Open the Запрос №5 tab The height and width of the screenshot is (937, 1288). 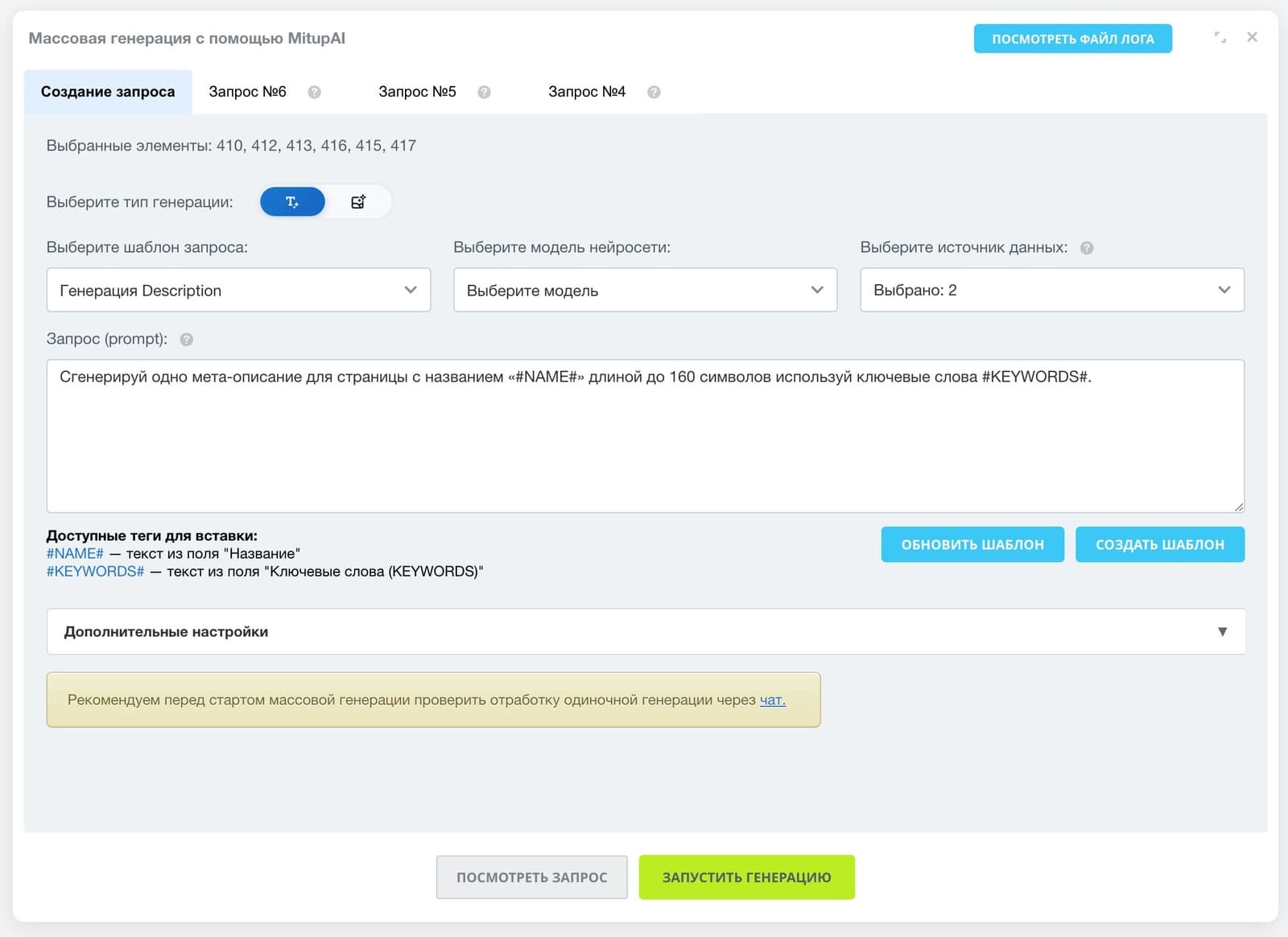[417, 92]
